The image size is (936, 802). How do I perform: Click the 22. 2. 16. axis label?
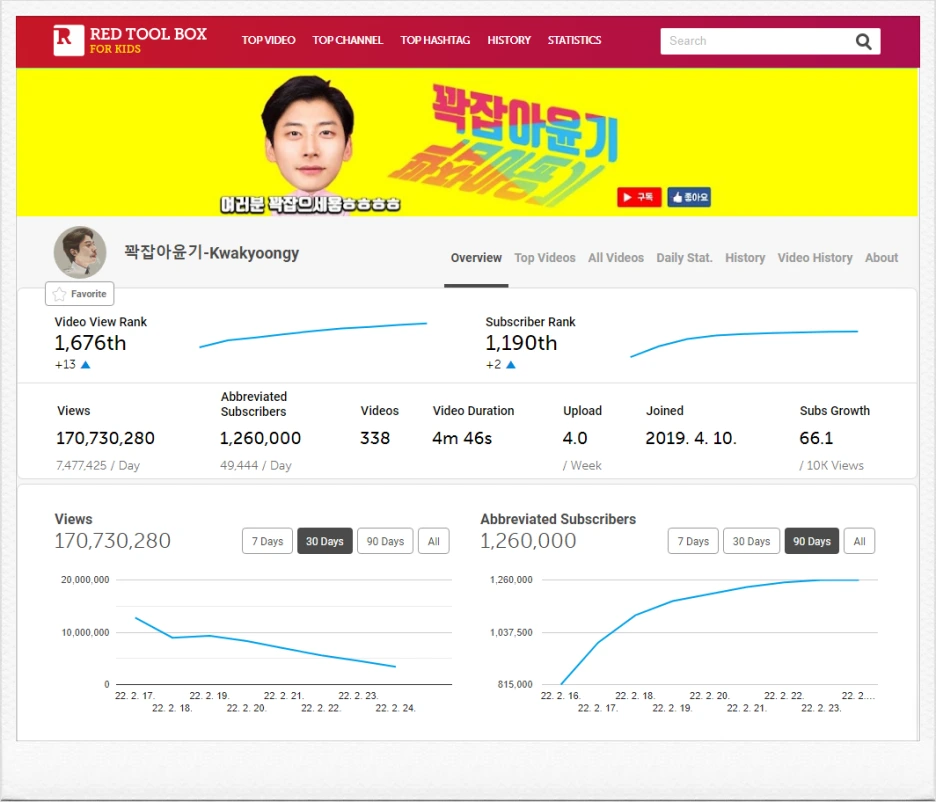click(560, 695)
